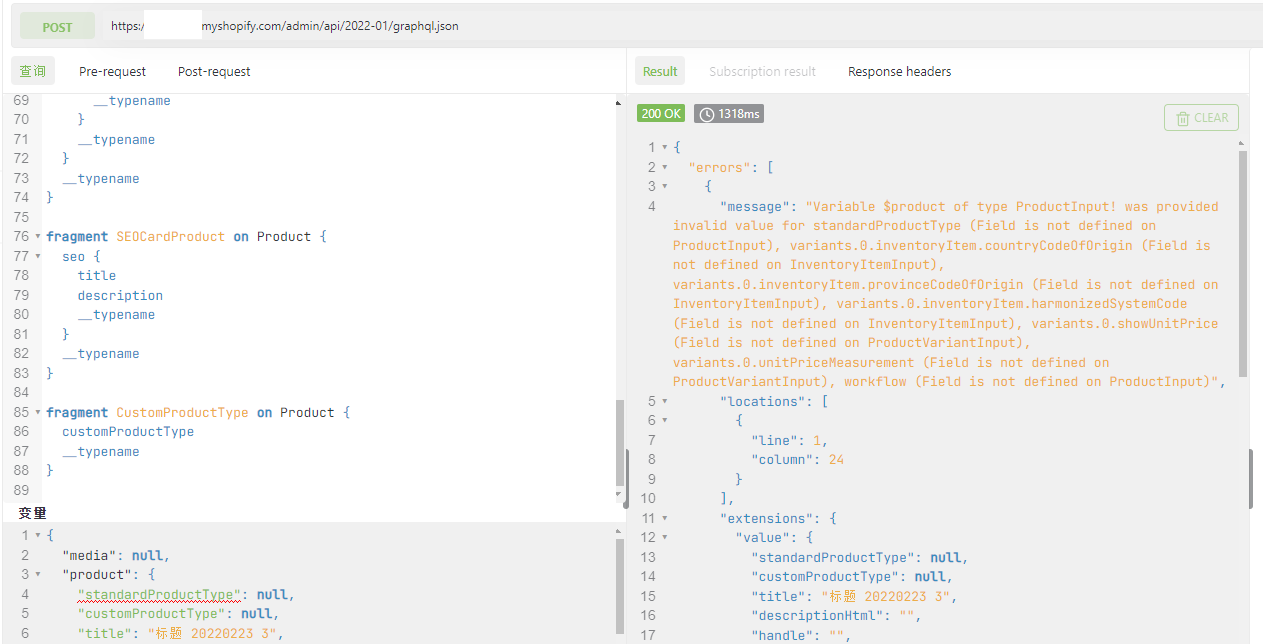This screenshot has width=1263, height=644.
Task: Fold the seo block at line 77
Action: [38, 257]
